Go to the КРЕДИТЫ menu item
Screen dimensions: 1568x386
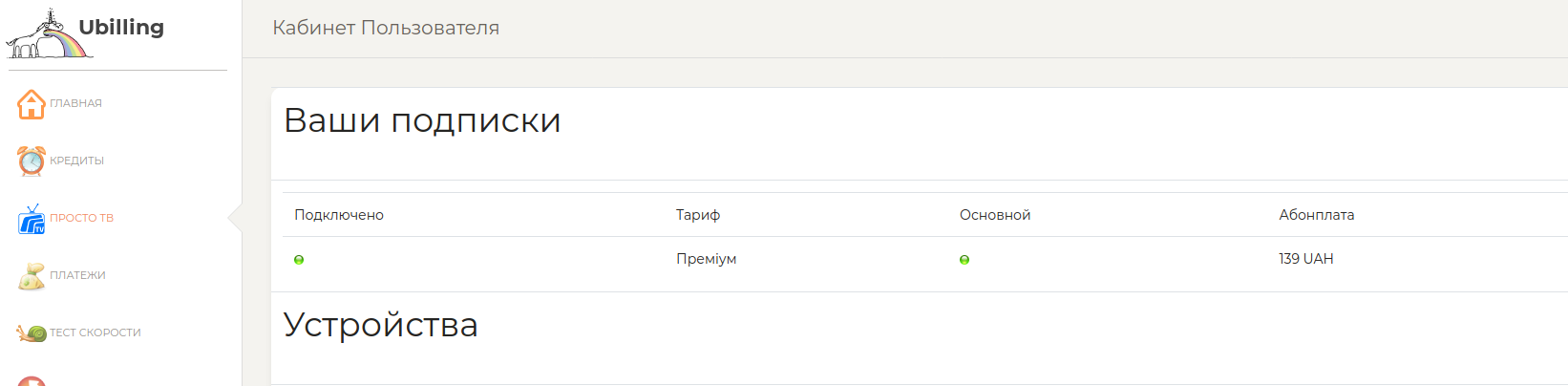pos(77,161)
